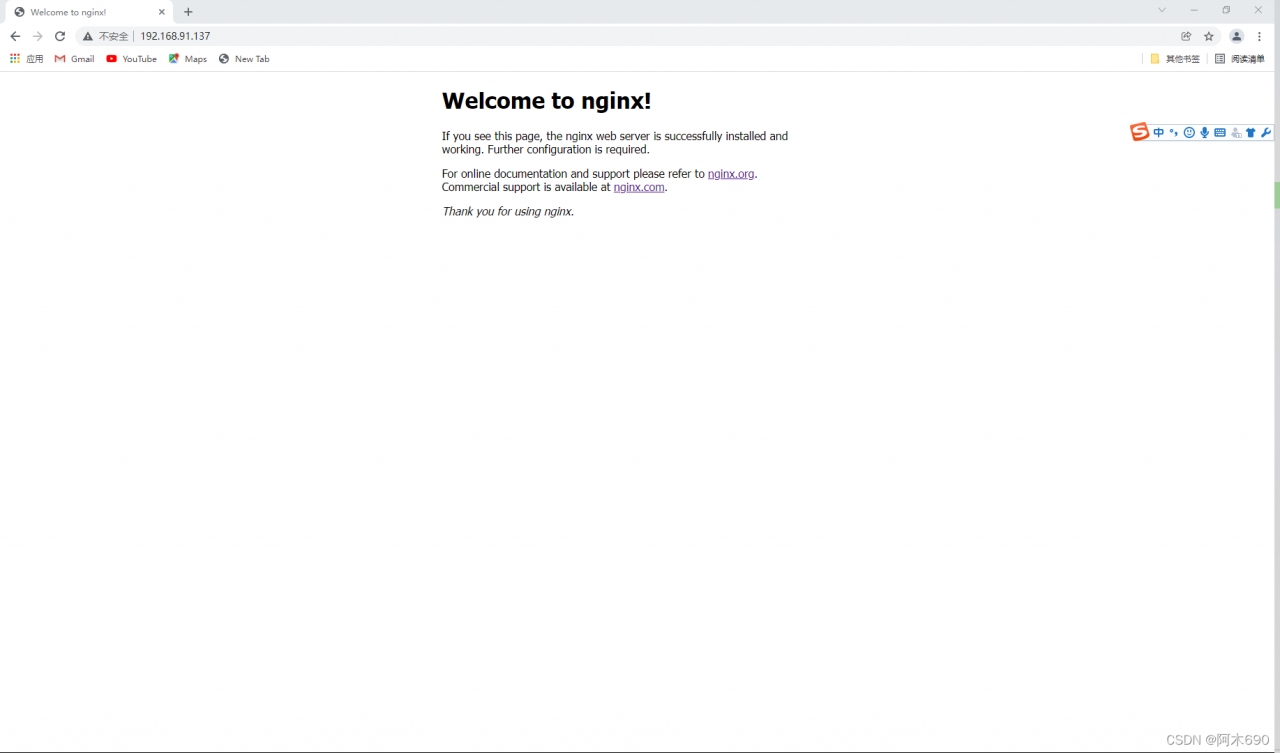The width and height of the screenshot is (1280, 753).
Task: Open a new browser tab
Action: [188, 12]
